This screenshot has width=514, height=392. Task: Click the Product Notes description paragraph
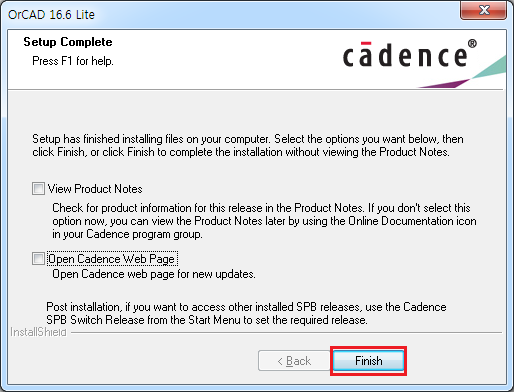[x=264, y=221]
